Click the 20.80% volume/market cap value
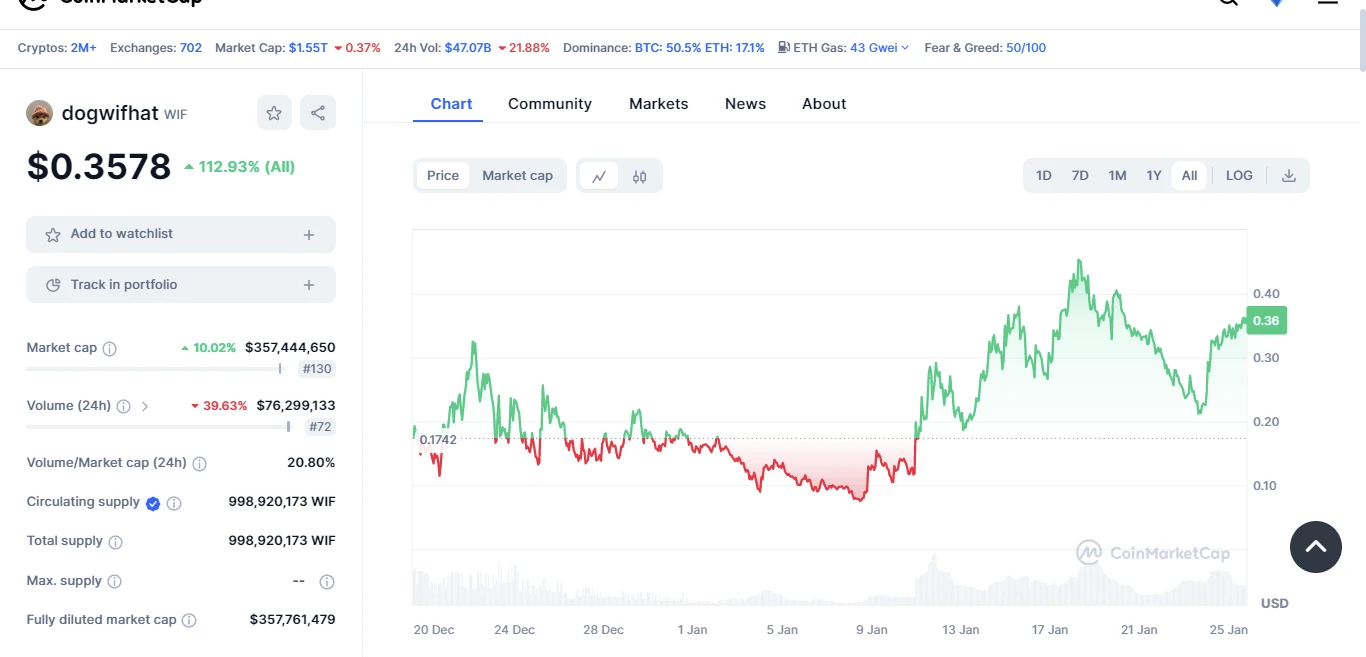1366x657 pixels. [x=311, y=463]
